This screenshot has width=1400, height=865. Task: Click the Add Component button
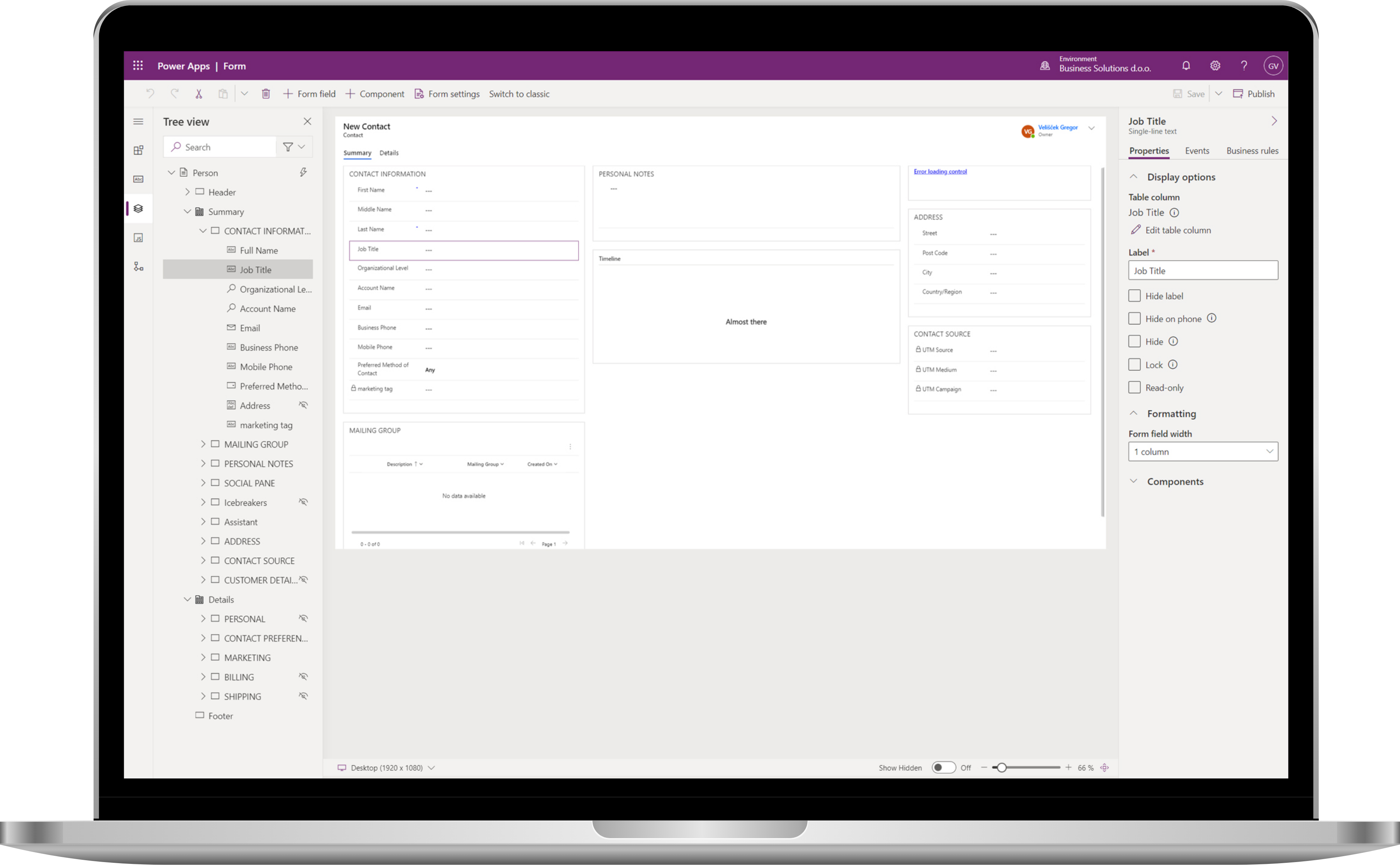tap(375, 94)
